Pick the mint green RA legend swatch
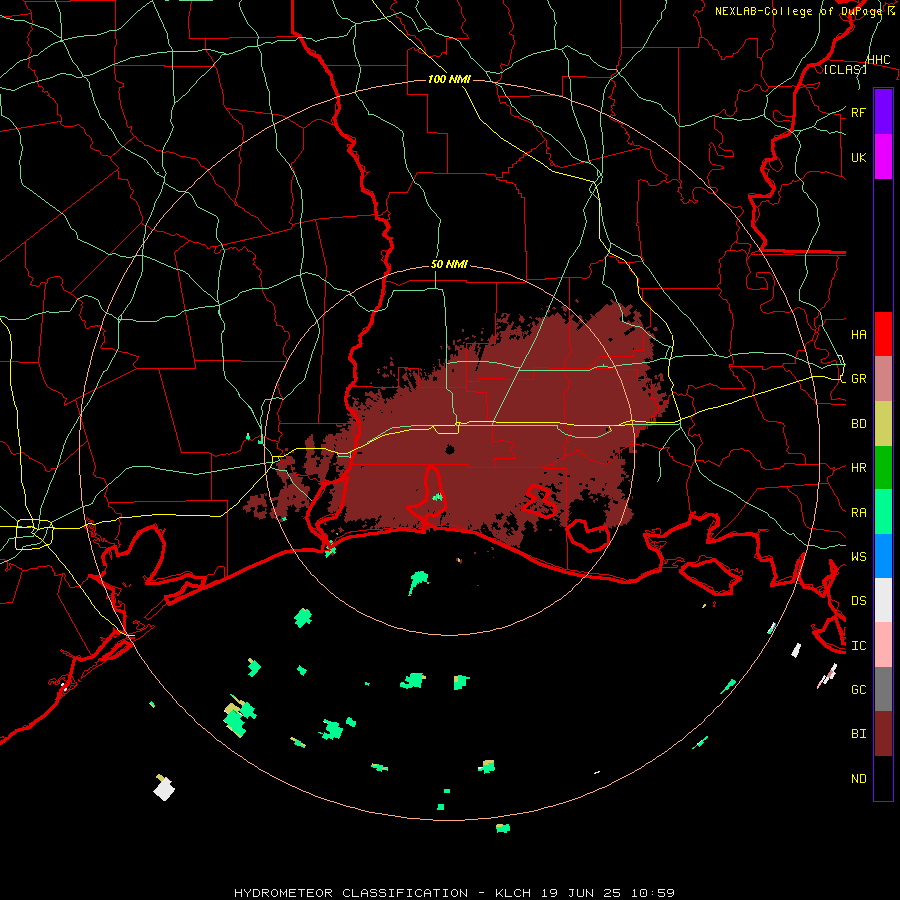 883,512
